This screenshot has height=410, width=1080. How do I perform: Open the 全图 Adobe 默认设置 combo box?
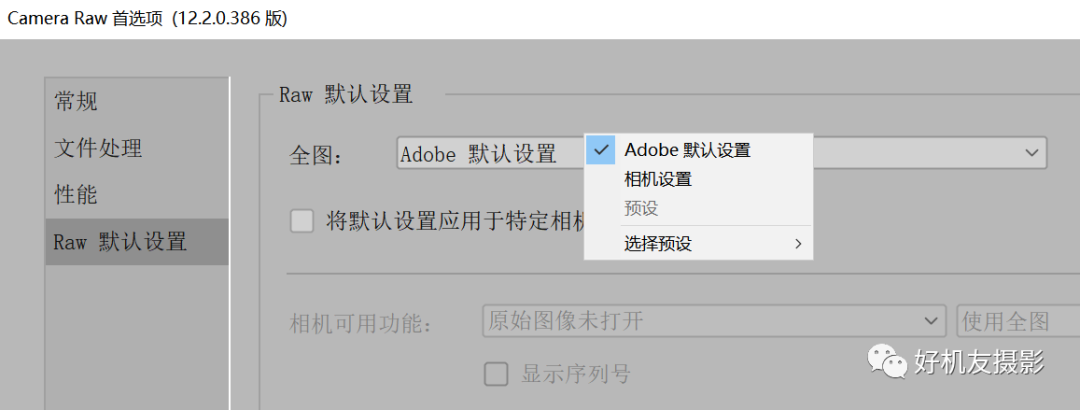(721, 152)
